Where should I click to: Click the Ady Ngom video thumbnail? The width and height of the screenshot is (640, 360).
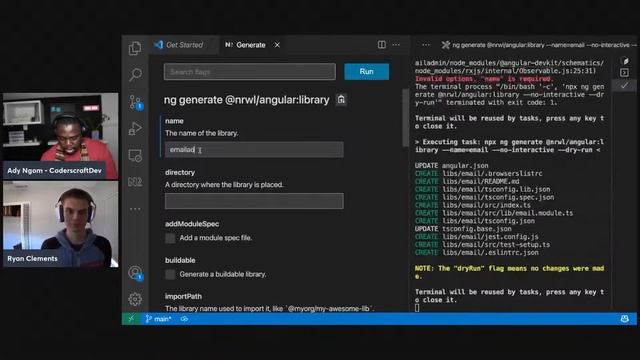[60, 136]
